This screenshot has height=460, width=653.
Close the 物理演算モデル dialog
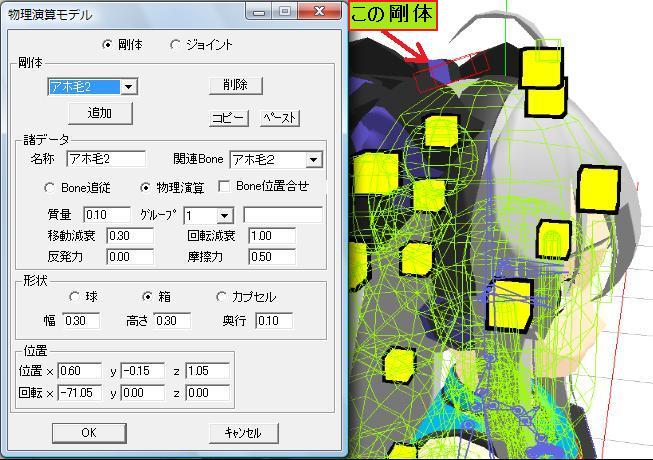point(320,11)
